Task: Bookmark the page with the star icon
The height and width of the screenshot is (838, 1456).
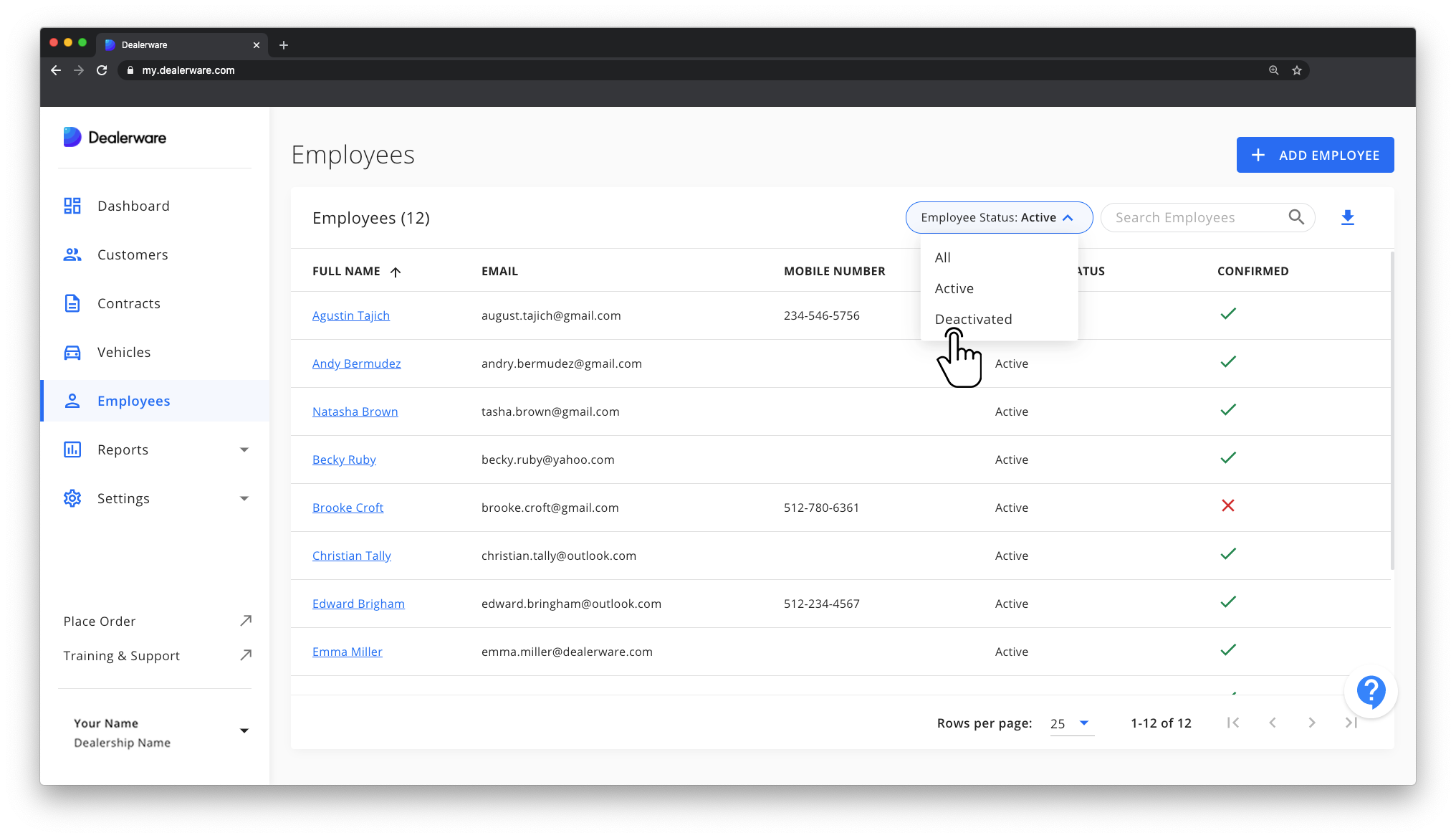Action: (1297, 70)
